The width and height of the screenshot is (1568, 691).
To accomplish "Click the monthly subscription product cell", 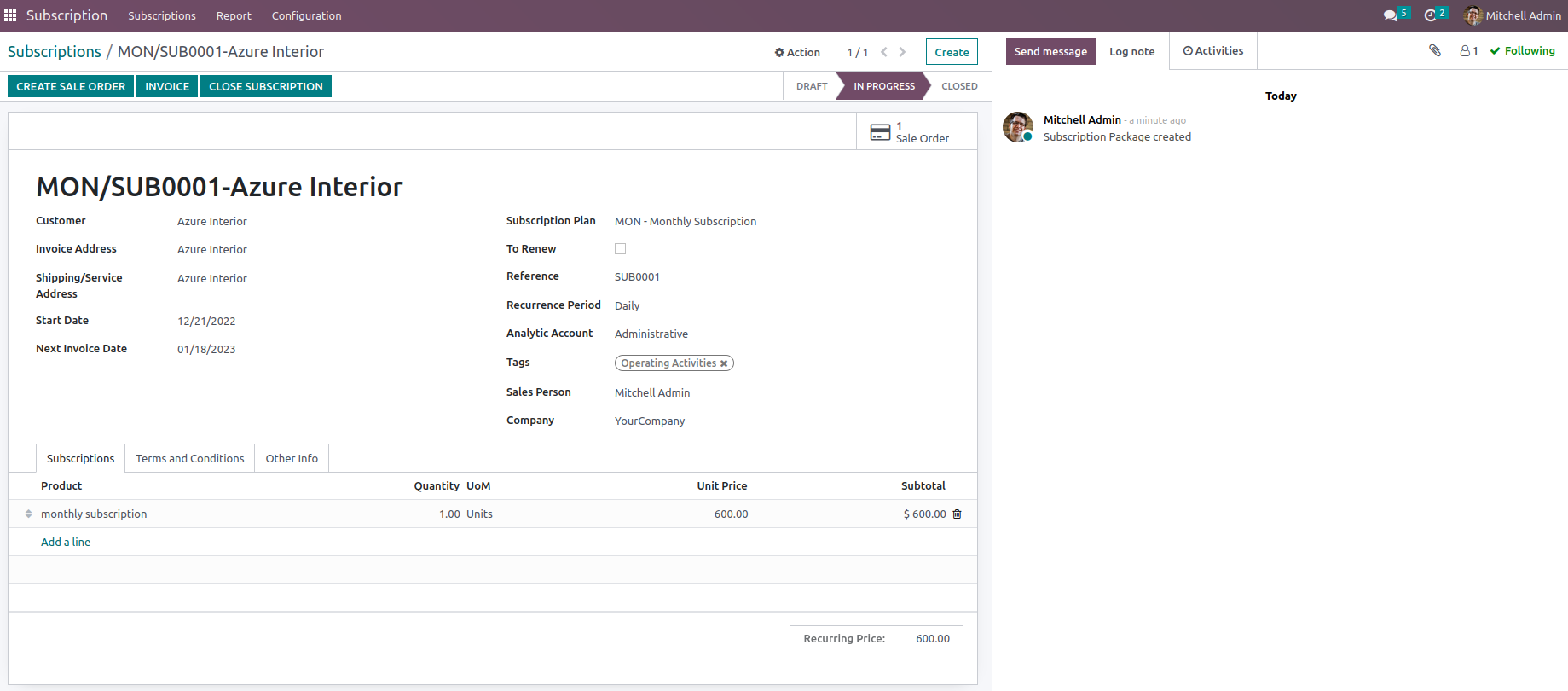I will [94, 514].
